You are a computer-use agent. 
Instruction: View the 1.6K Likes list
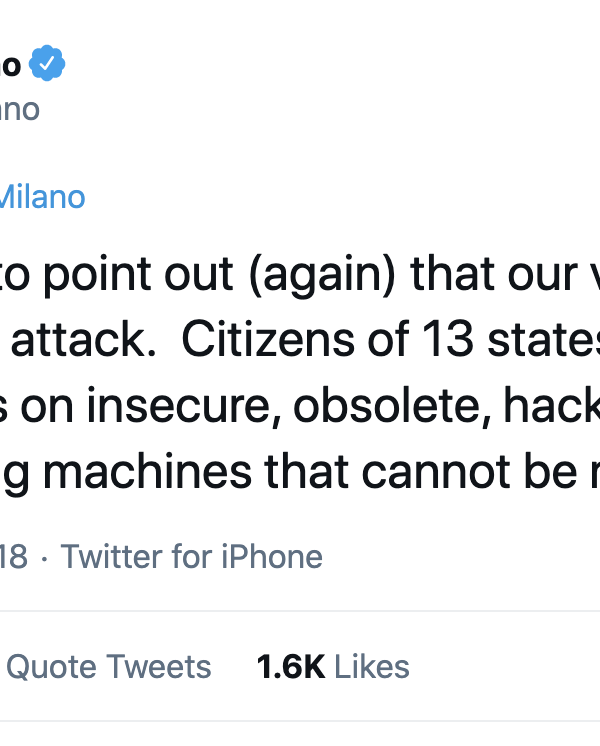tap(333, 667)
